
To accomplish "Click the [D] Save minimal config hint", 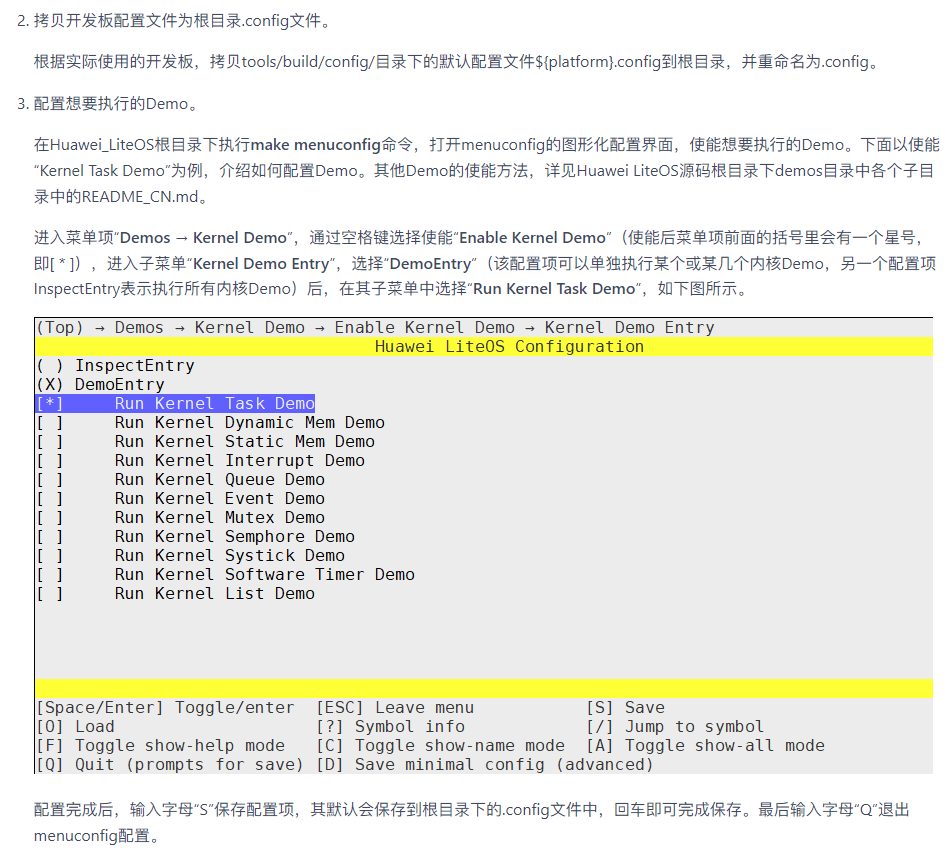I will (x=485, y=765).
